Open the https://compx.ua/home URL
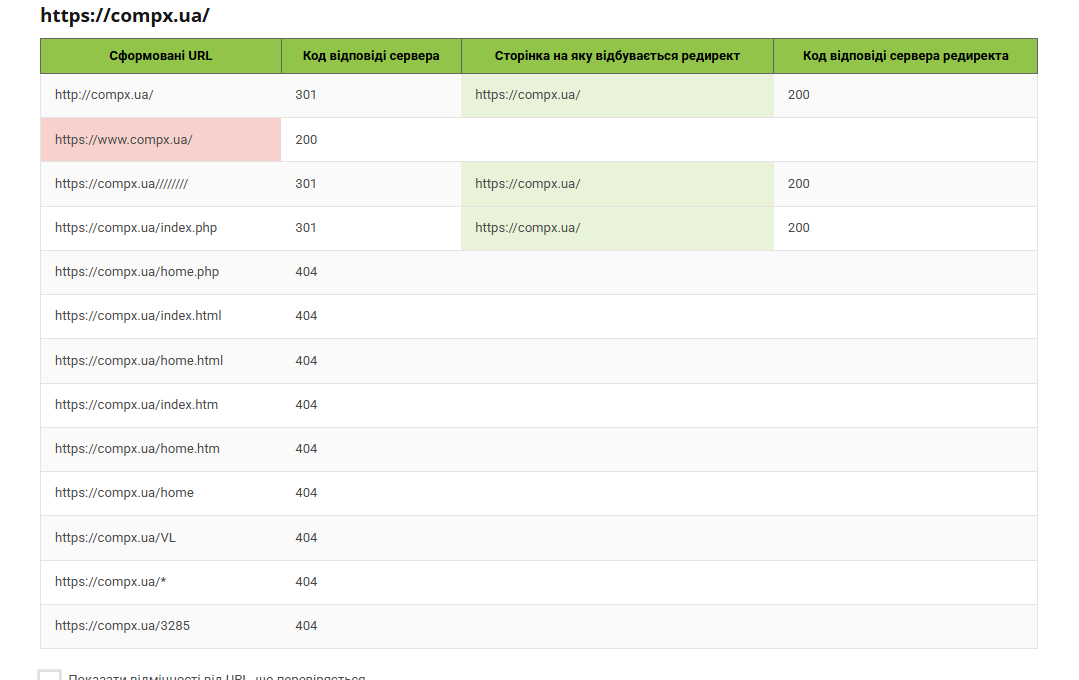 pos(124,493)
